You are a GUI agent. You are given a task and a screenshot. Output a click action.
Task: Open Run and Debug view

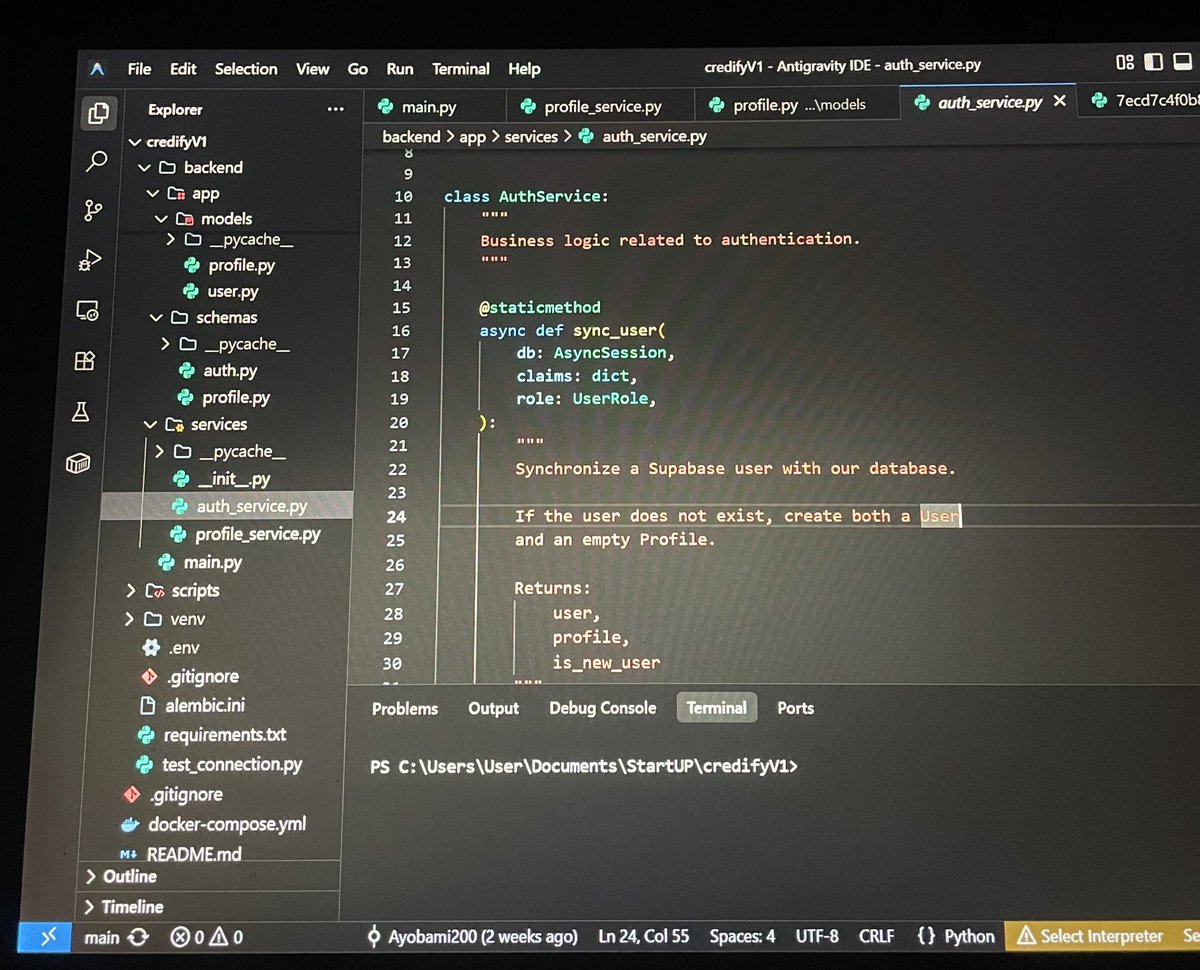[90, 260]
